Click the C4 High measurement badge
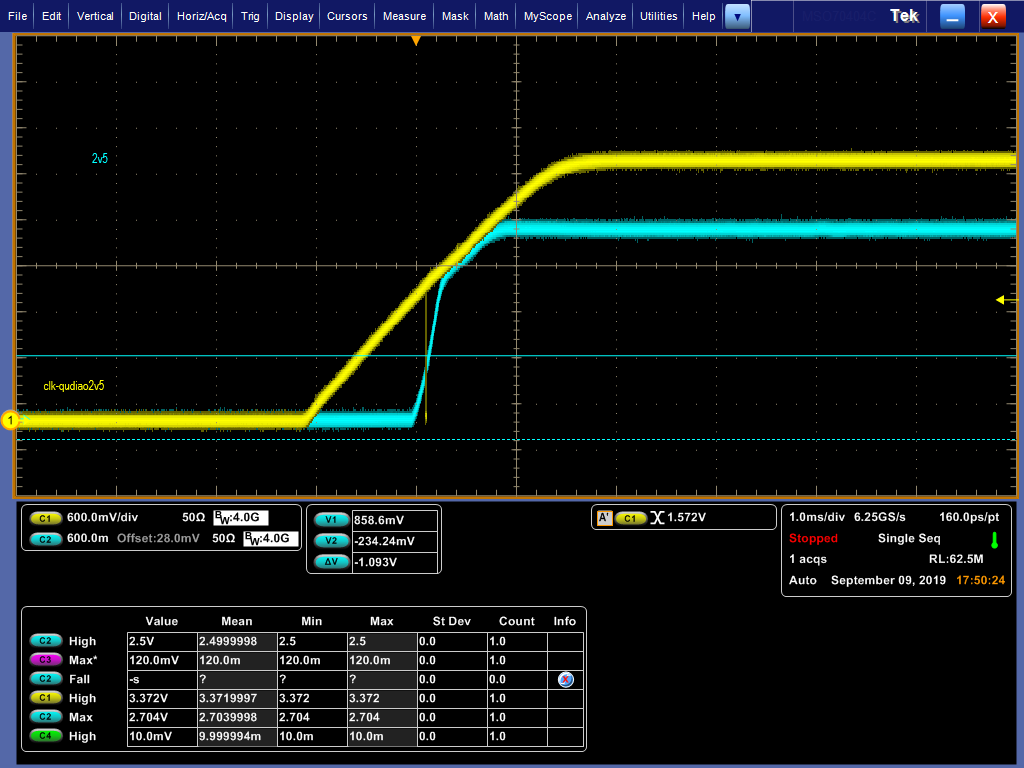The height and width of the screenshot is (768, 1024). pyautogui.click(x=45, y=736)
